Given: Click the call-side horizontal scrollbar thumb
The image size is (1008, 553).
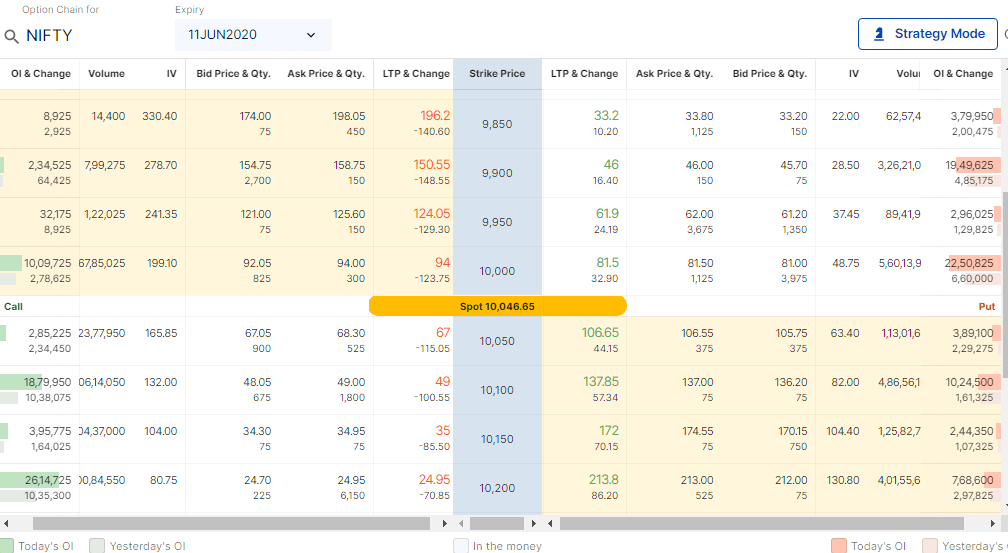Looking at the screenshot, I should [231, 523].
